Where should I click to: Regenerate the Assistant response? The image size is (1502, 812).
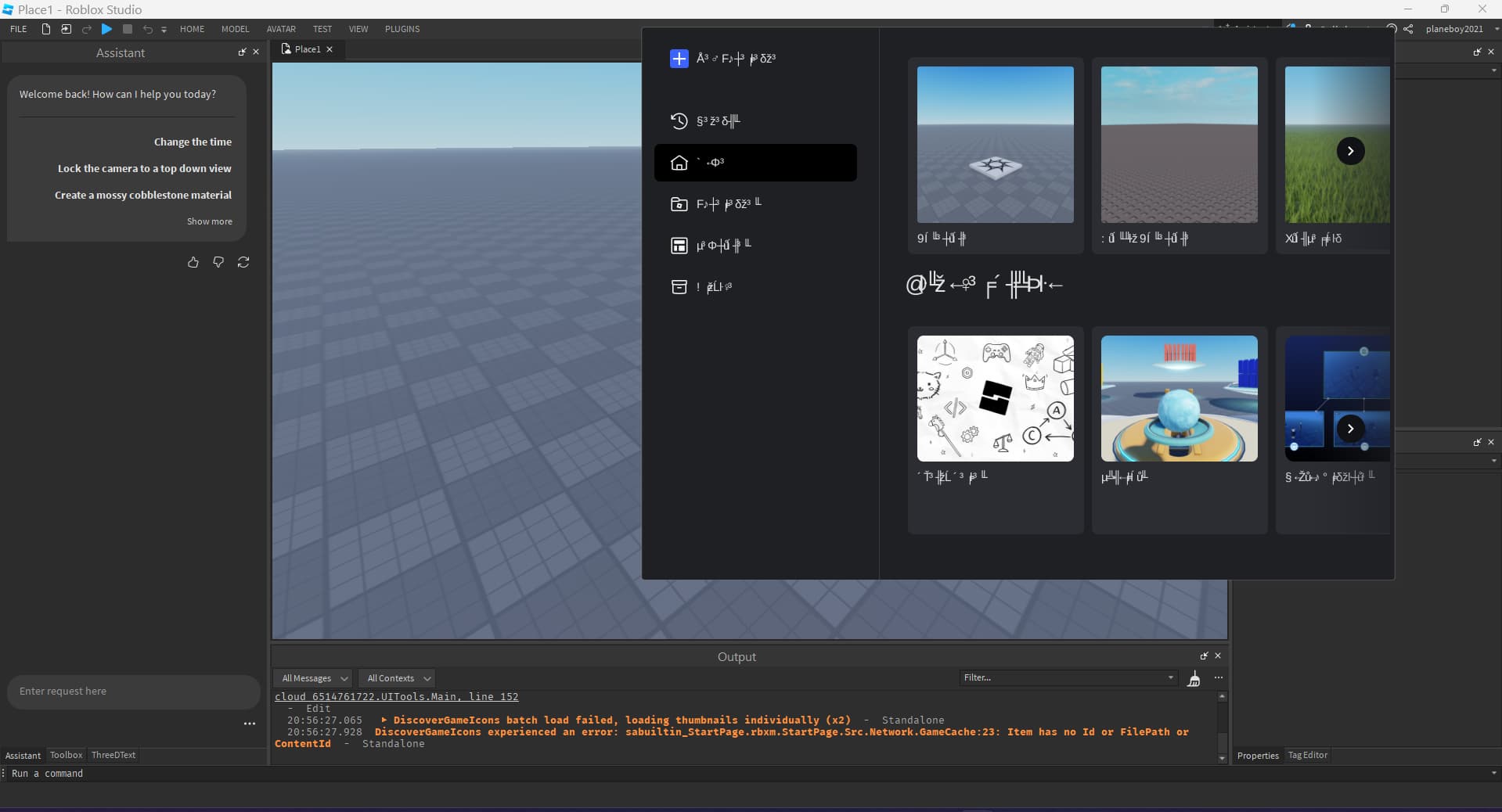(243, 262)
